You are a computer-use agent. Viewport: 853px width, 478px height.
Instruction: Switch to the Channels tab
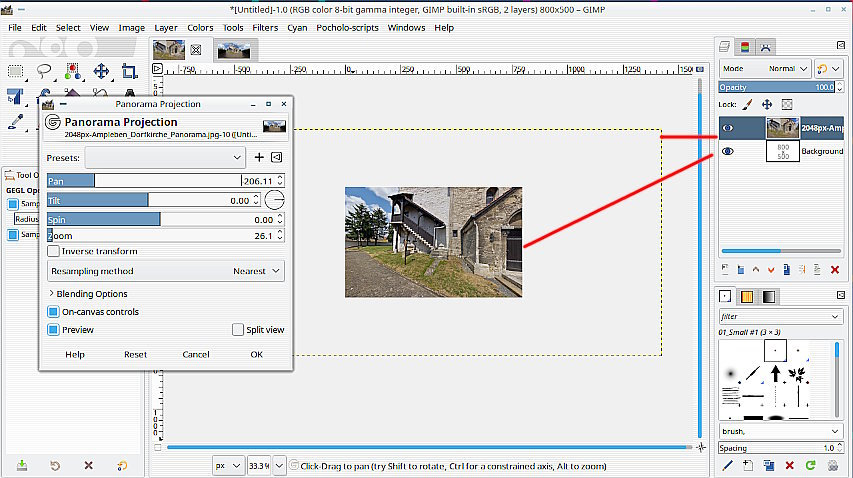click(745, 47)
